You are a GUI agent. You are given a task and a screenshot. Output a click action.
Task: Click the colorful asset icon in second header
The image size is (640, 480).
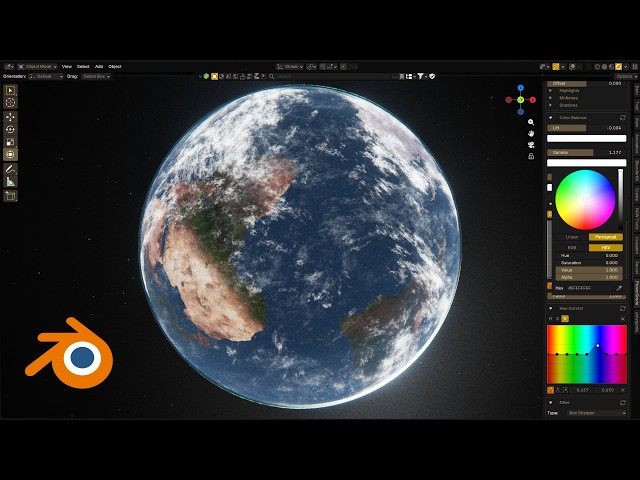pyautogui.click(x=207, y=76)
